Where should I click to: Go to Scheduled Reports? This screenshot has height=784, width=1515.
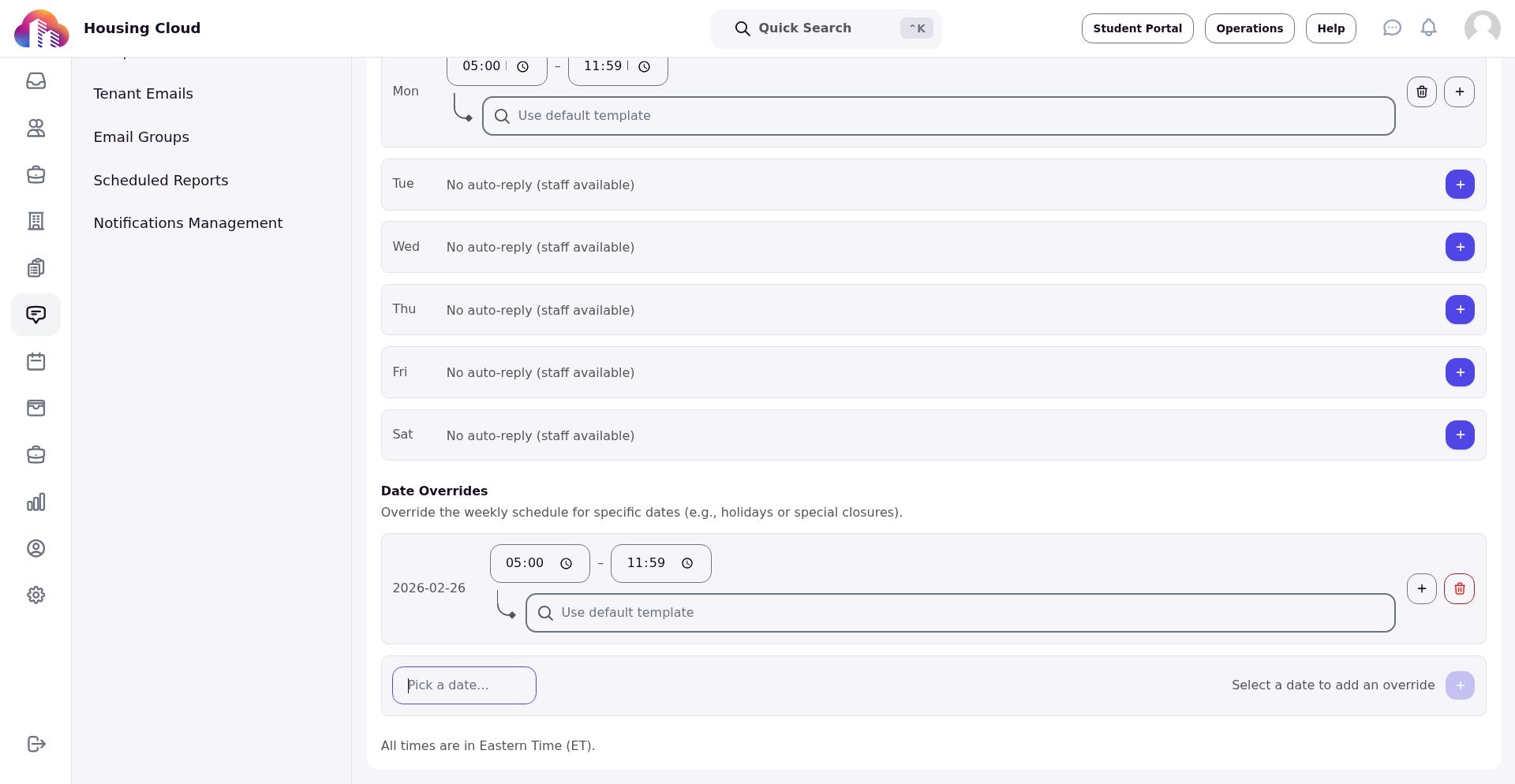(x=161, y=181)
